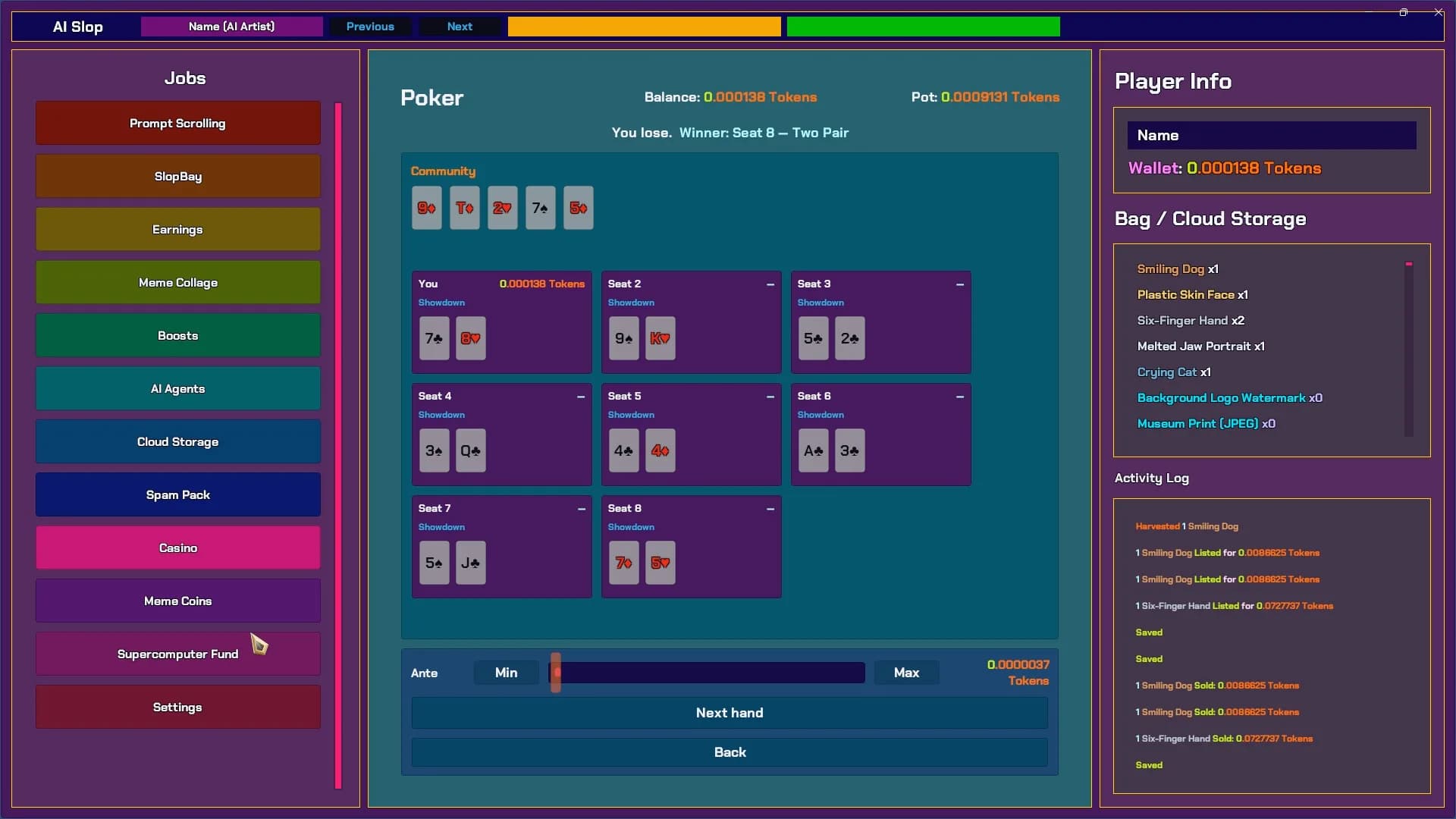
Task: Click Seat 3's 2 of clubs card
Action: (x=850, y=338)
